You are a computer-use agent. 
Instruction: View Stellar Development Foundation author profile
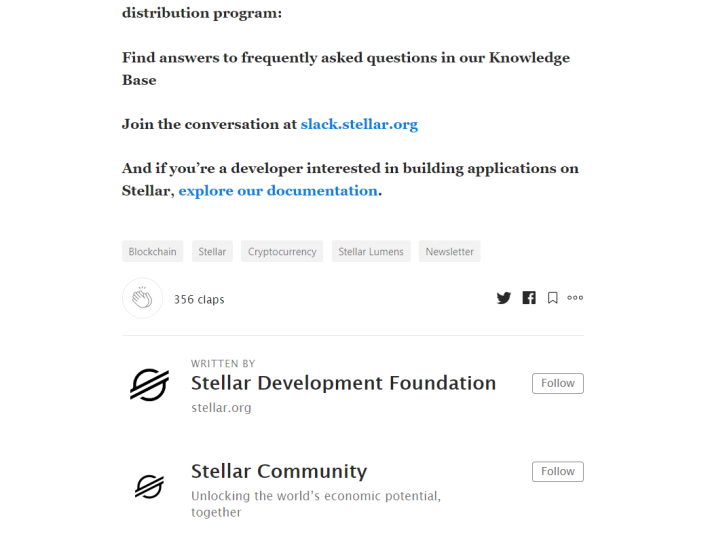click(344, 383)
